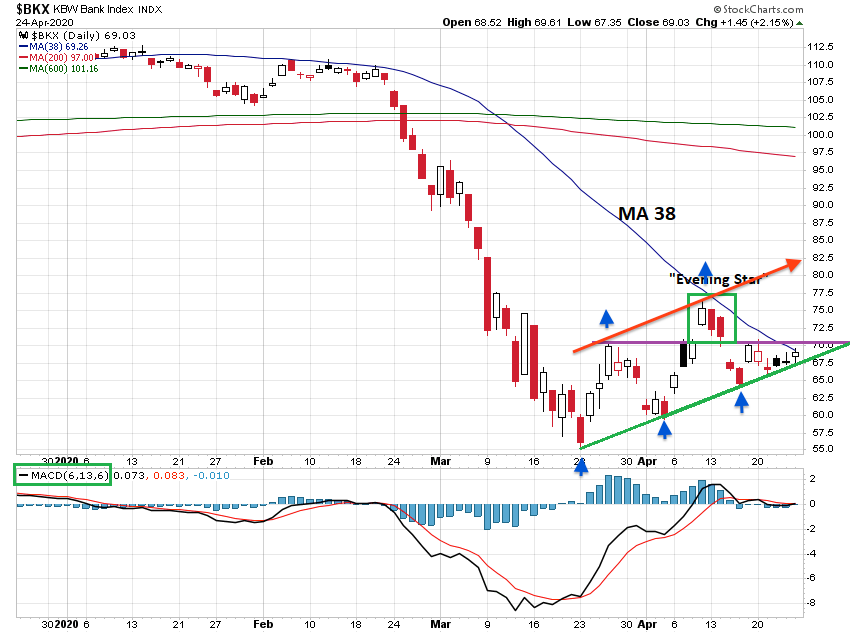Click the 60.0 price axis label
Image resolution: width=850 pixels, height=633 pixels.
click(822, 415)
